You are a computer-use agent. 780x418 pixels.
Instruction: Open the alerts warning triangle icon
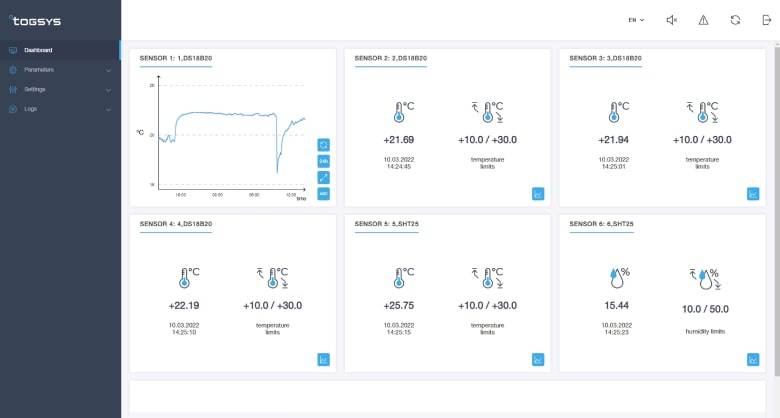pyautogui.click(x=703, y=20)
